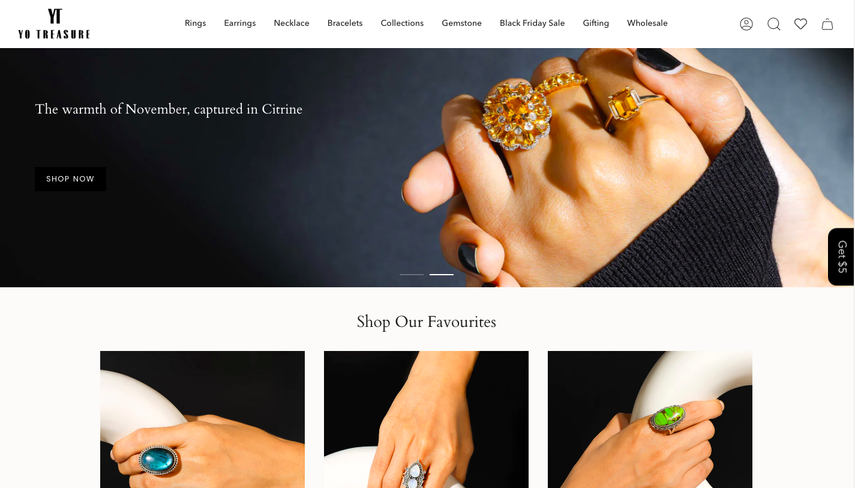This screenshot has height=488, width=855.
Task: Click the Yo Treasure logo
Action: [x=54, y=24]
